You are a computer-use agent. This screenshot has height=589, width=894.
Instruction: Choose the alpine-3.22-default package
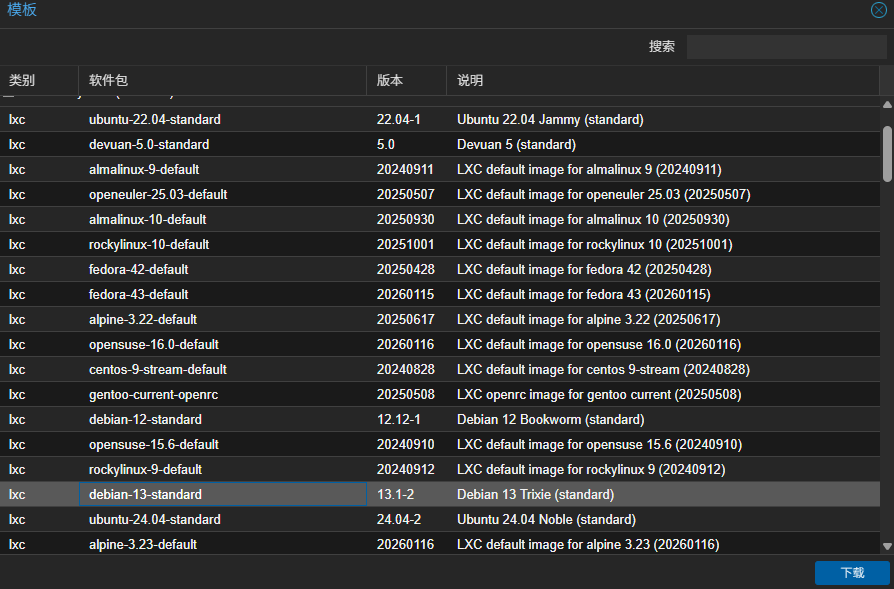(x=143, y=319)
